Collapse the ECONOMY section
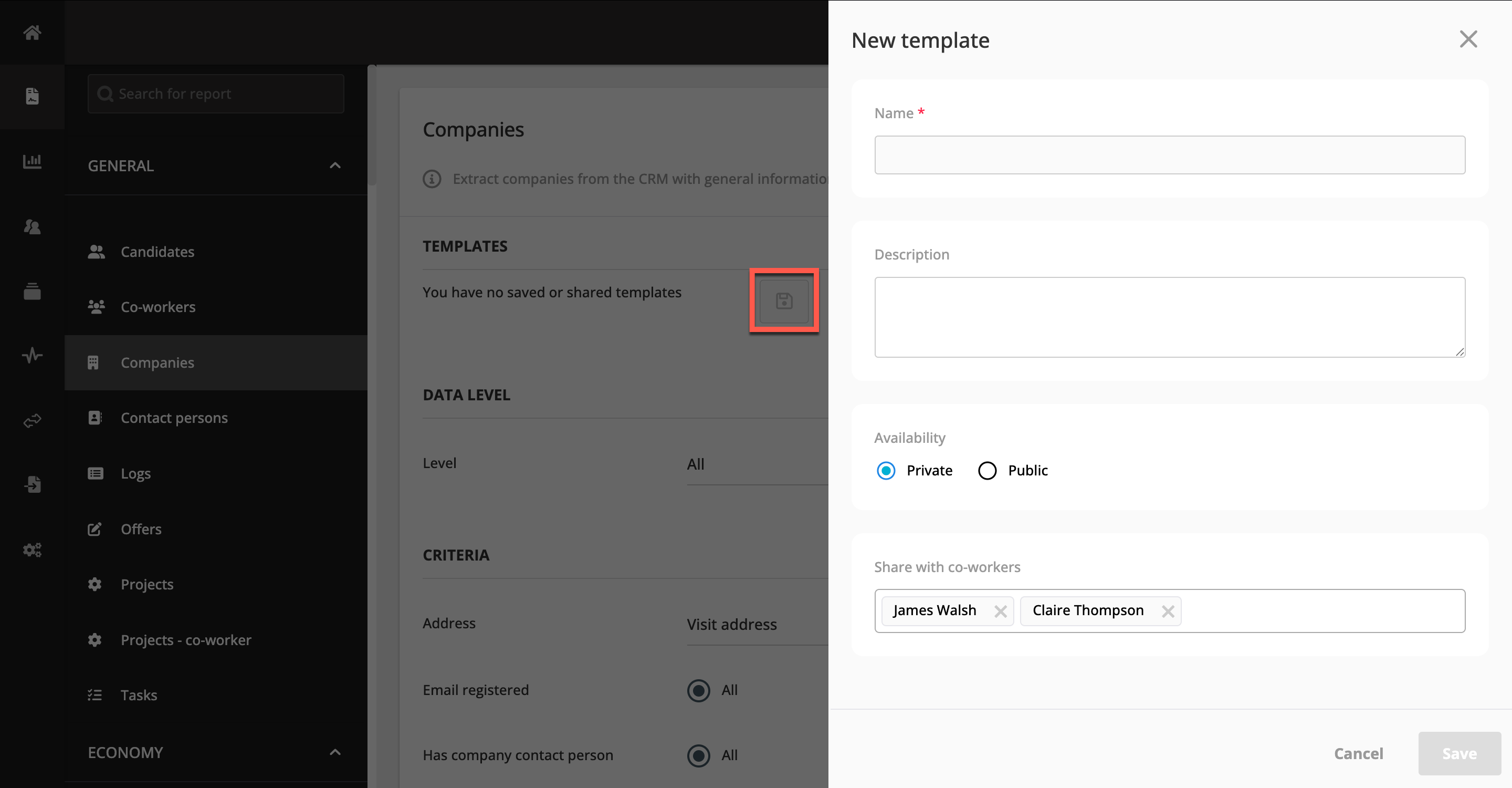 [334, 752]
